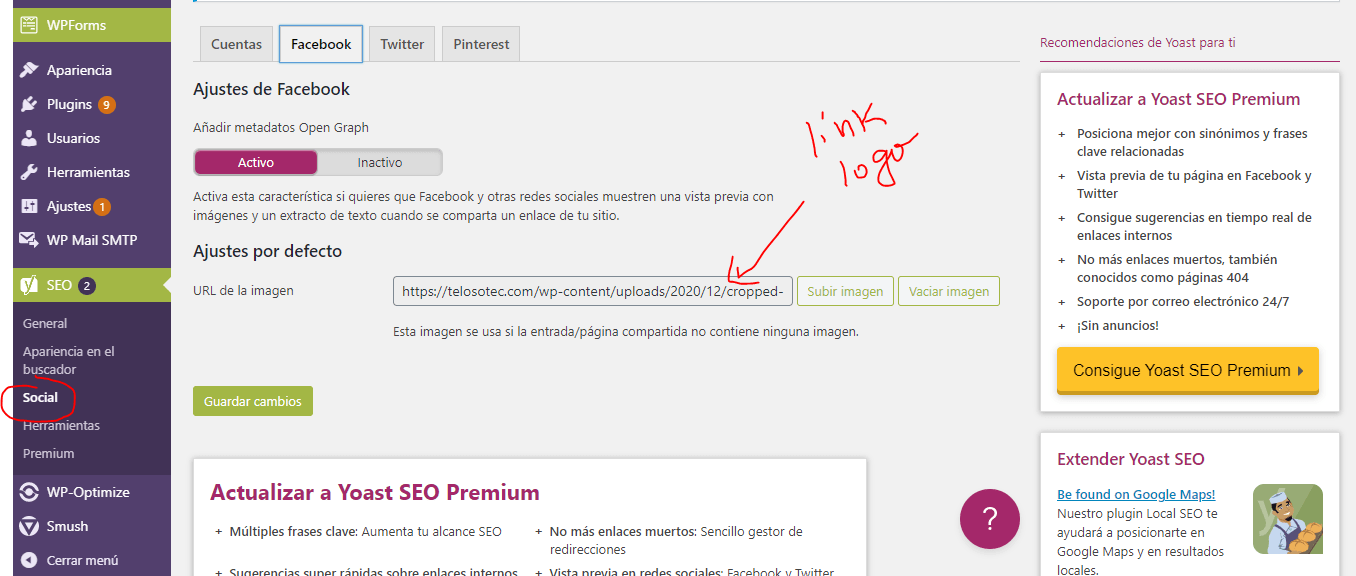Click the WP-Optimize circular icon
The image size is (1356, 576).
coord(29,492)
